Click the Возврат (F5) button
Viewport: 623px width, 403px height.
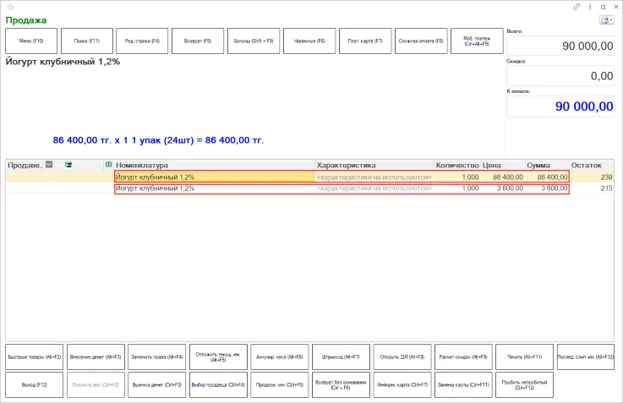coord(197,41)
